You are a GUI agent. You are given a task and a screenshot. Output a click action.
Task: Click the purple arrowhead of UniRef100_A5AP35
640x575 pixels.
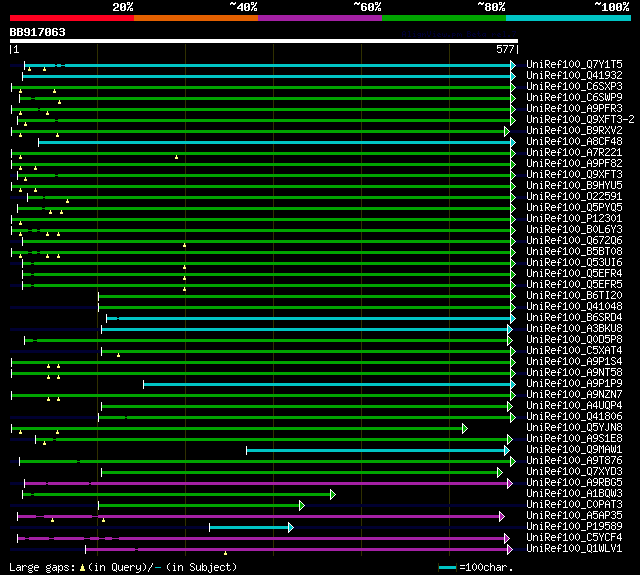click(502, 517)
